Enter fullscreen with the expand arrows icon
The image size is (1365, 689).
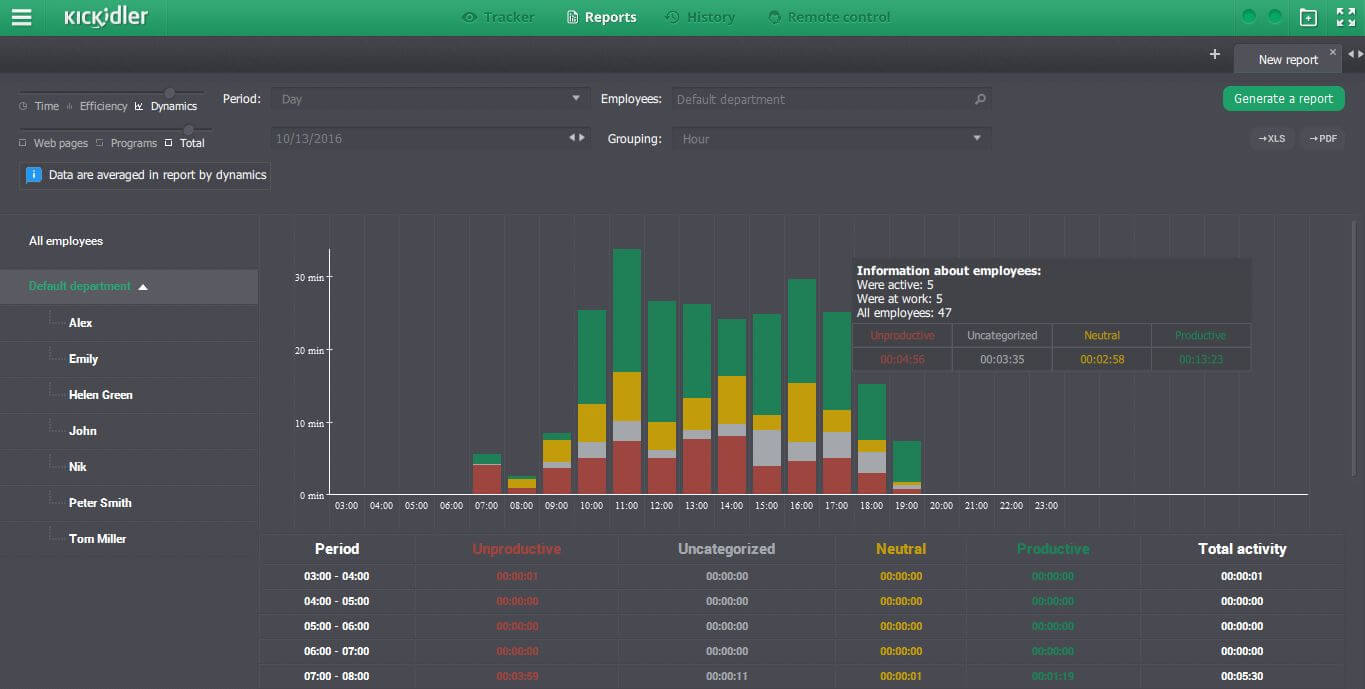[1344, 16]
